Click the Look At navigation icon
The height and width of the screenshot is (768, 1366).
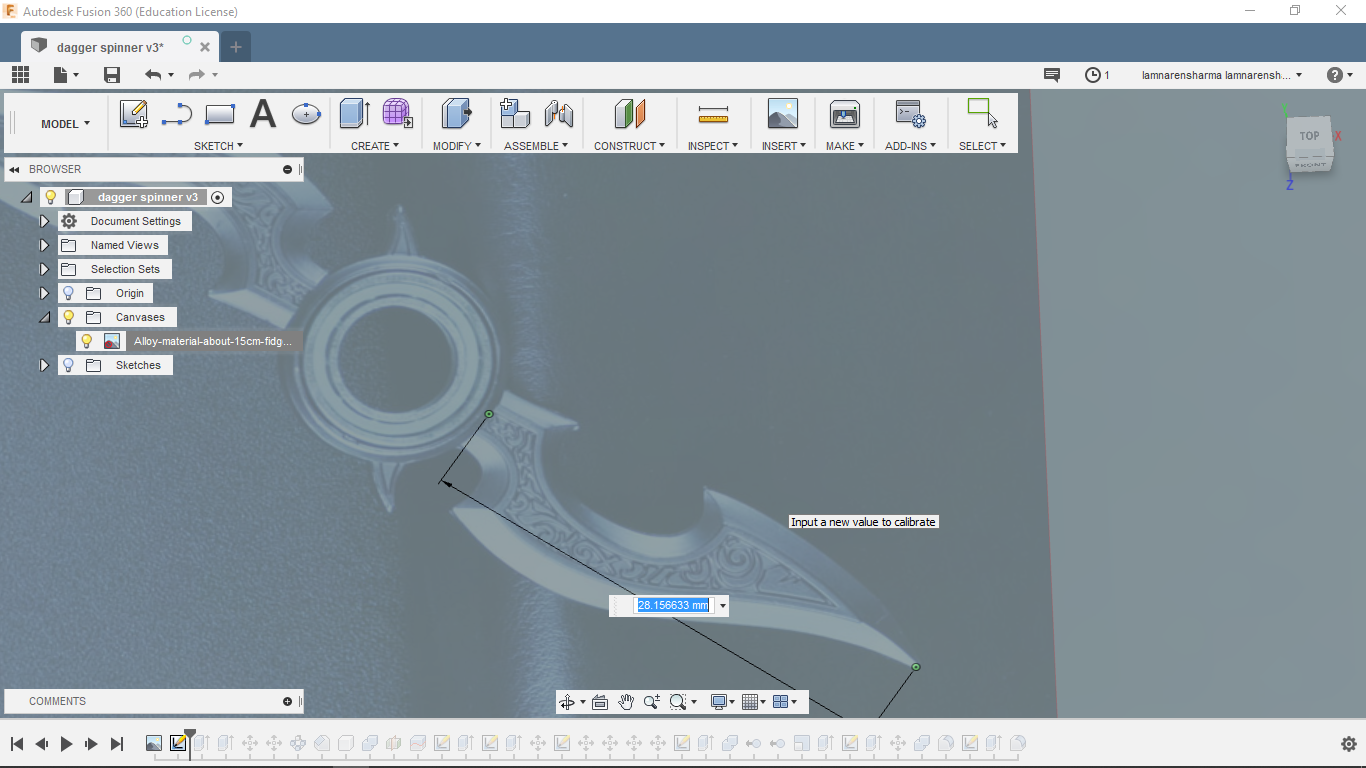pyautogui.click(x=600, y=702)
